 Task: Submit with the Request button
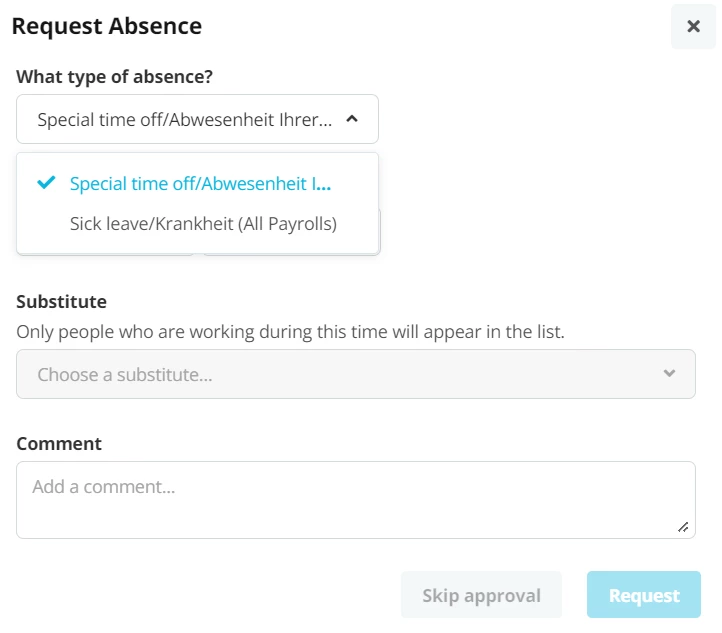[644, 595]
